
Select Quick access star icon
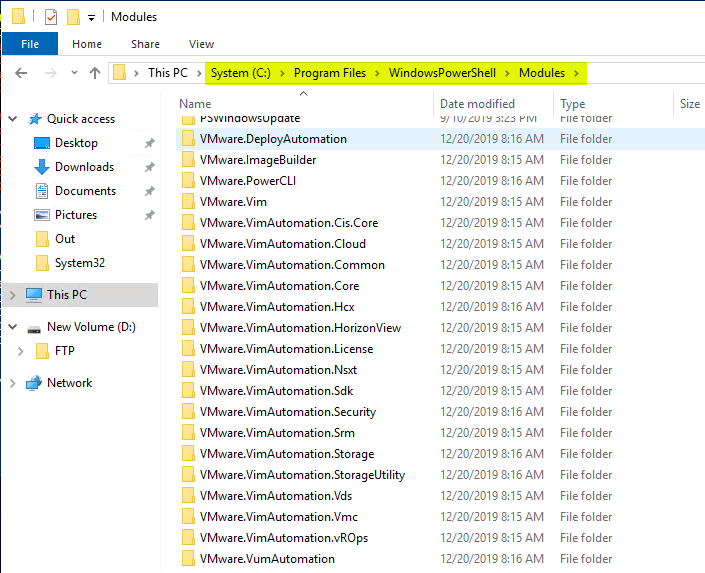point(35,119)
